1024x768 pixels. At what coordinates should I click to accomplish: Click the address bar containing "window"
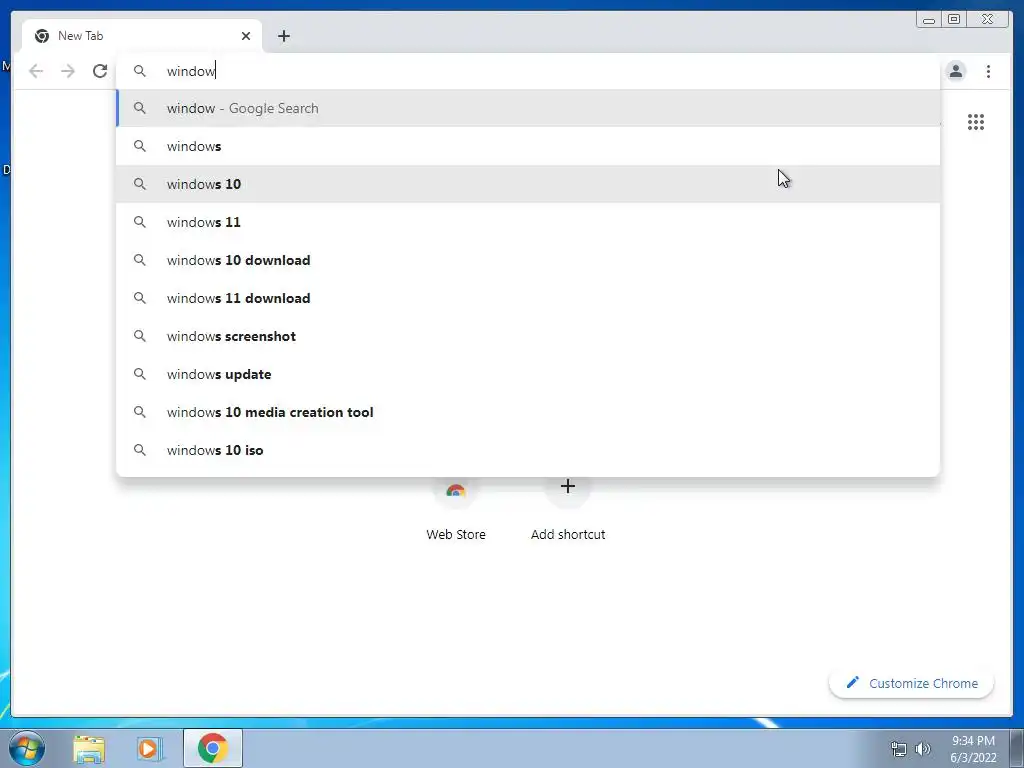point(528,71)
